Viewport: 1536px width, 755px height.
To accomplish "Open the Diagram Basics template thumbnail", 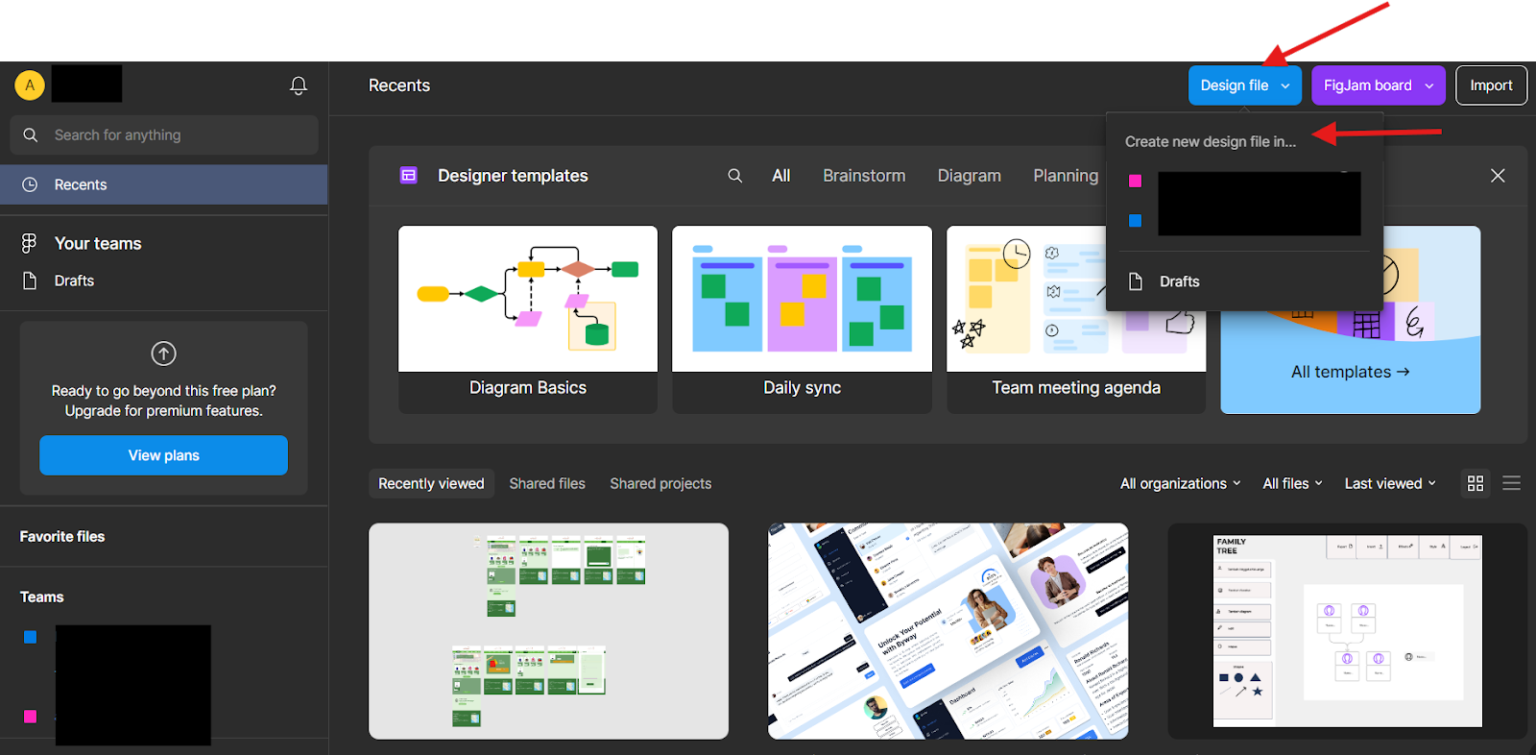I will click(x=528, y=298).
